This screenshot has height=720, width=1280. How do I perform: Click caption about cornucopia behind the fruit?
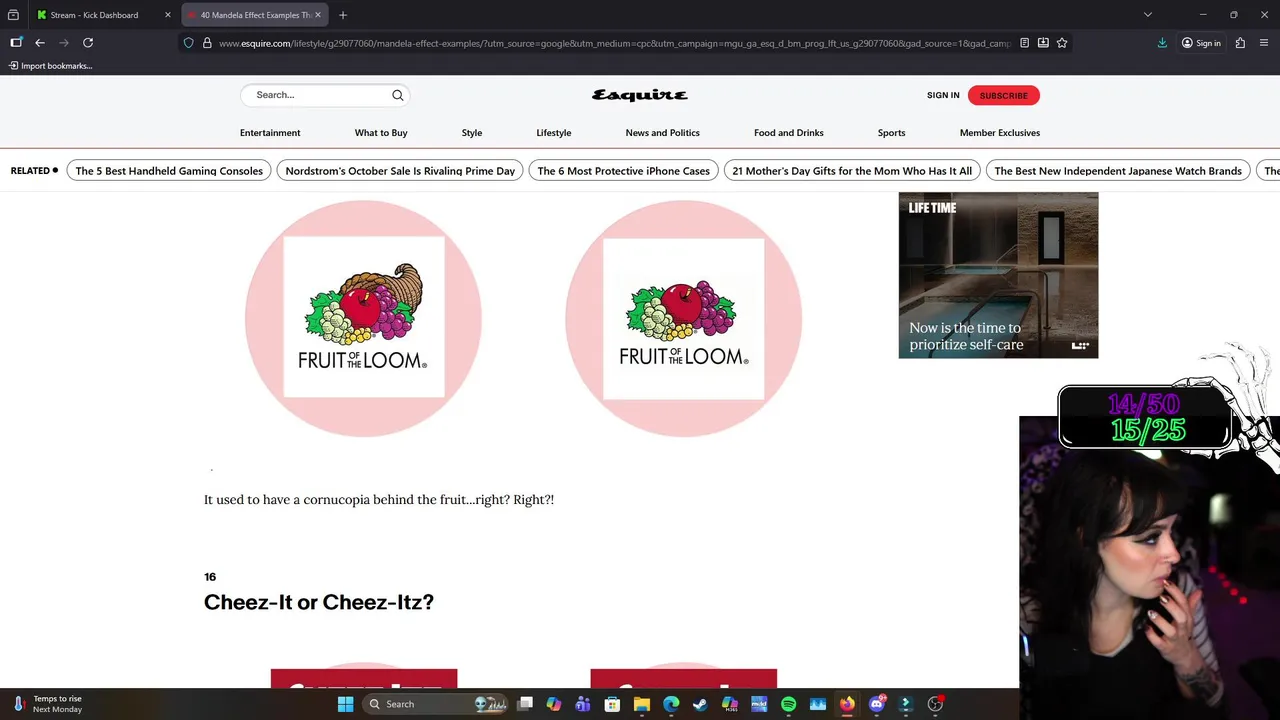click(379, 499)
